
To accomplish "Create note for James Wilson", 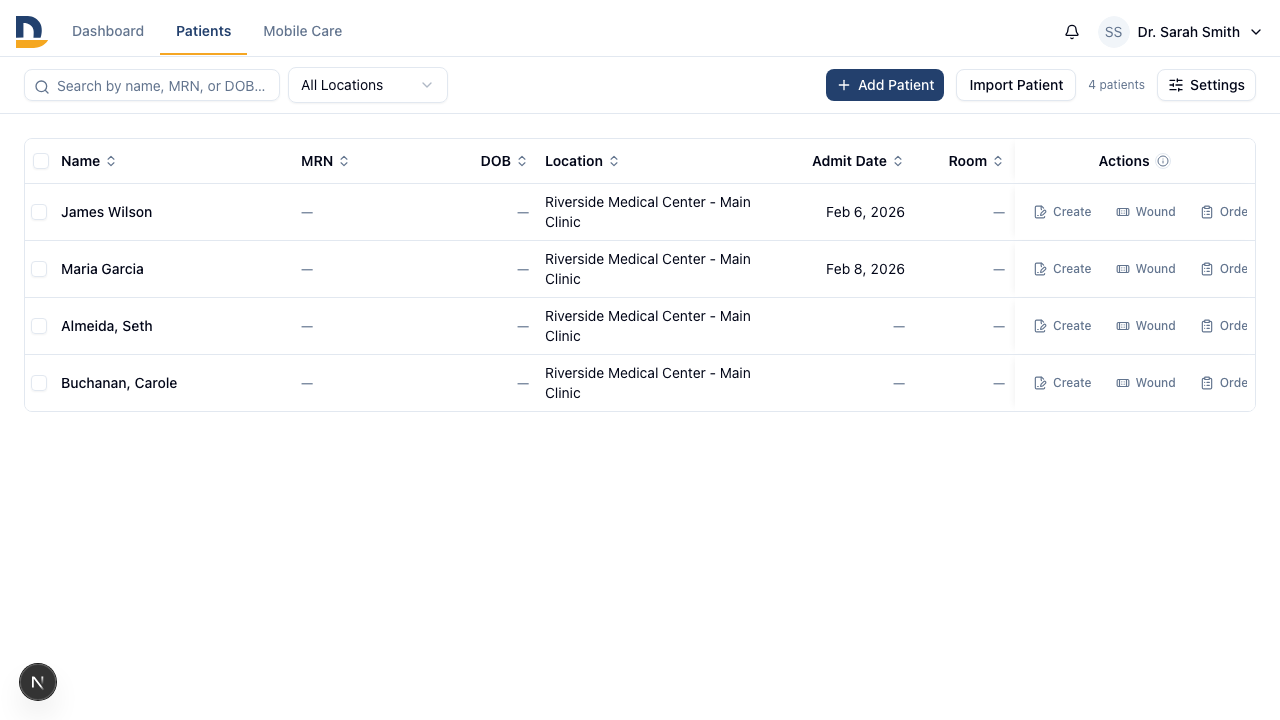I will (x=1062, y=212).
